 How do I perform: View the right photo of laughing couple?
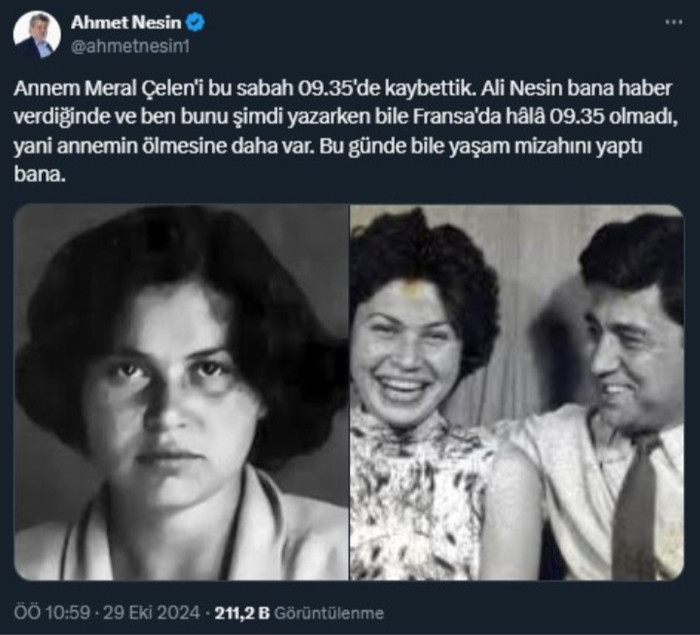tap(517, 392)
